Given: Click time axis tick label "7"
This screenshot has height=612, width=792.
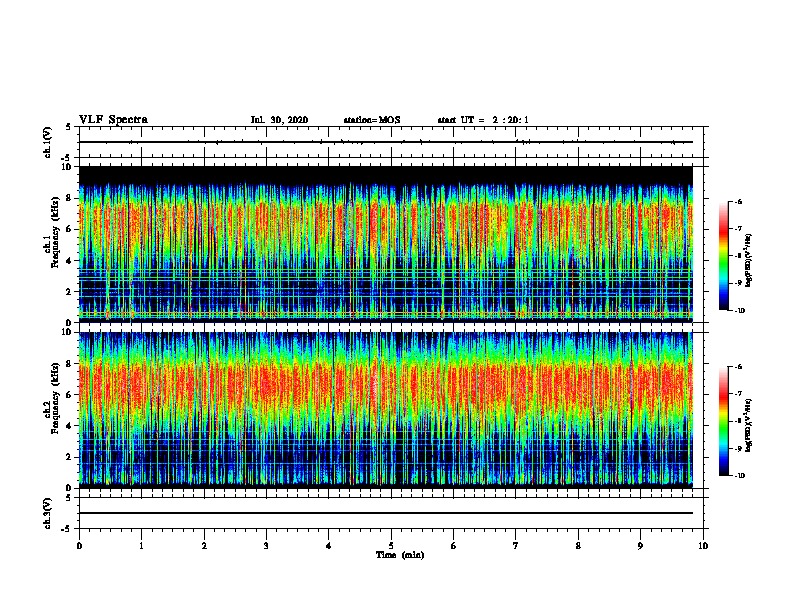Looking at the screenshot, I should (516, 546).
